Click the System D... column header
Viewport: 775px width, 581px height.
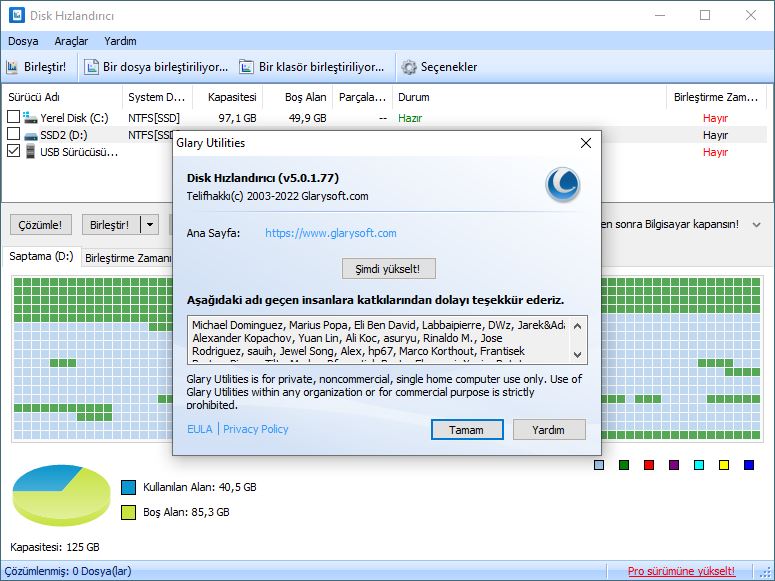pyautogui.click(x=157, y=97)
